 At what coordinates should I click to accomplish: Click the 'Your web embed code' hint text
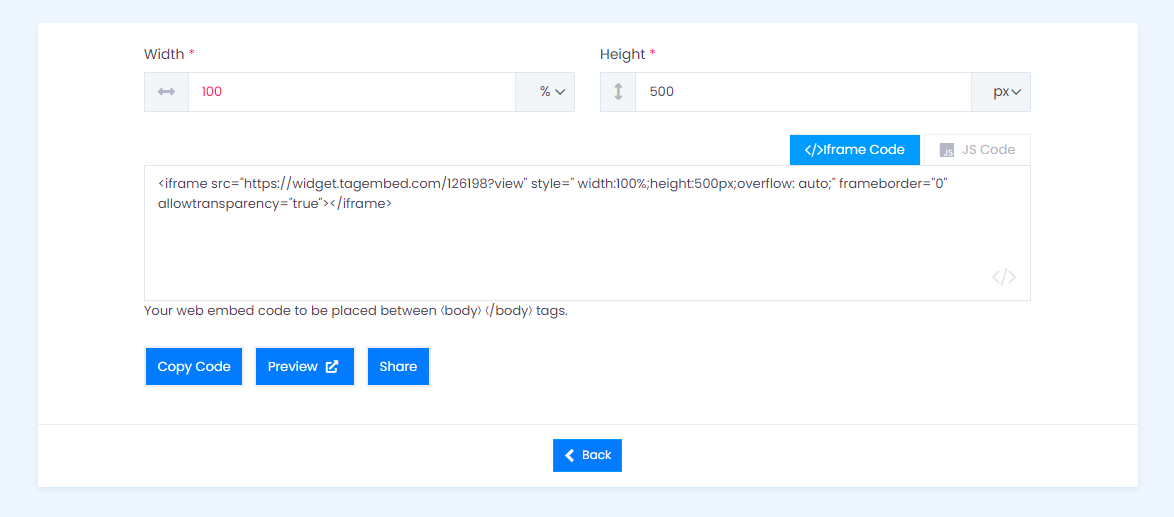[x=356, y=310]
